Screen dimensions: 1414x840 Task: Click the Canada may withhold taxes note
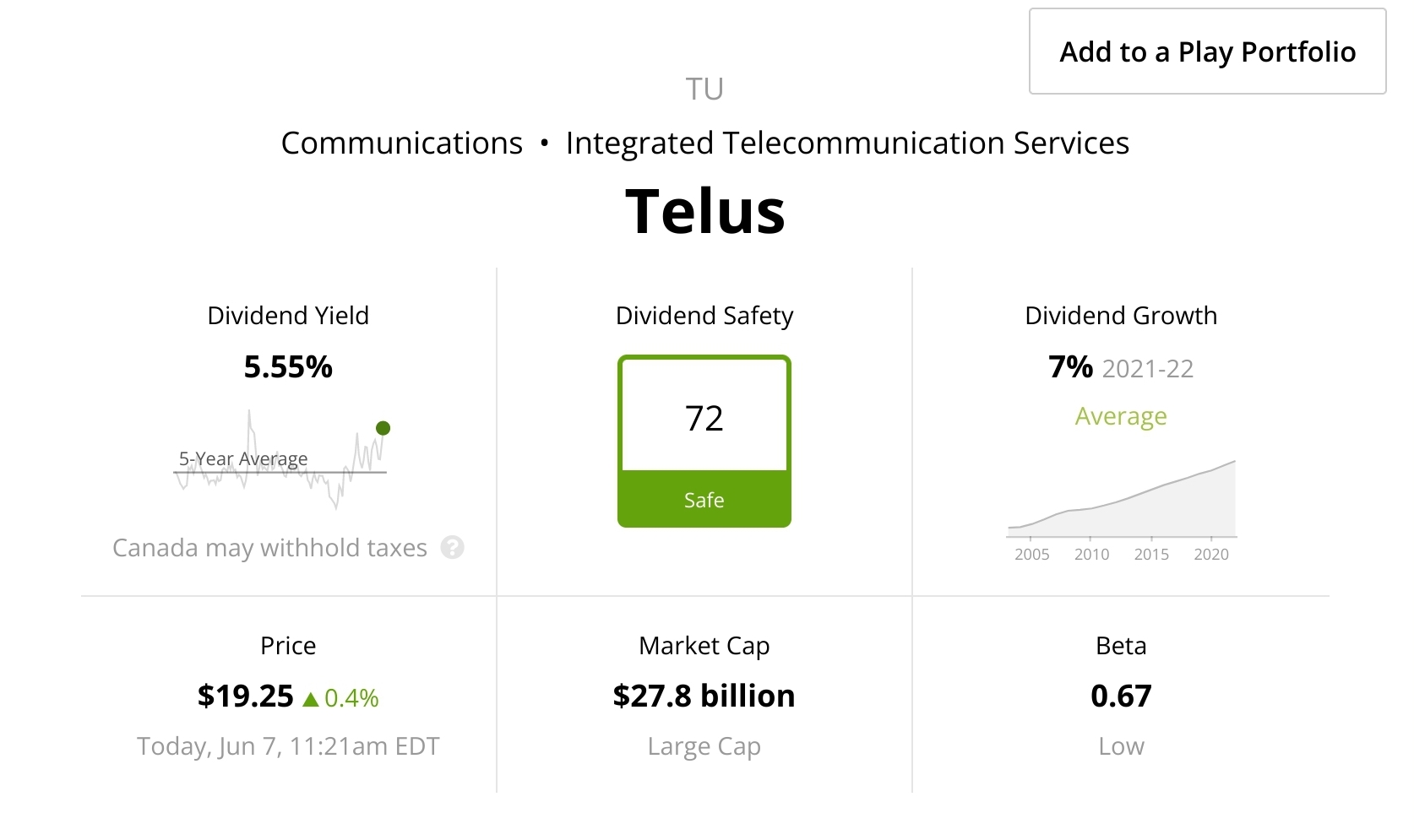(x=269, y=548)
